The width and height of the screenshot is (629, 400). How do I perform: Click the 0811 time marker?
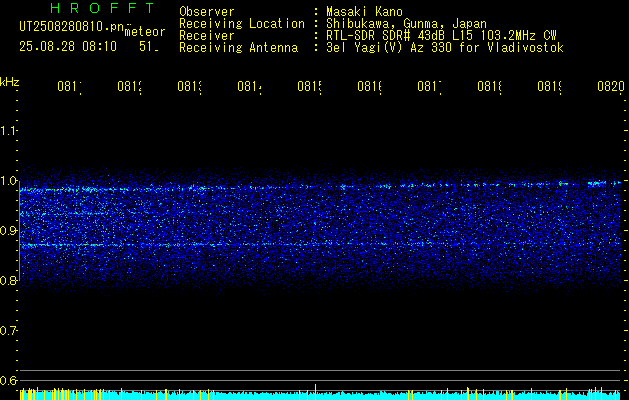(70, 86)
